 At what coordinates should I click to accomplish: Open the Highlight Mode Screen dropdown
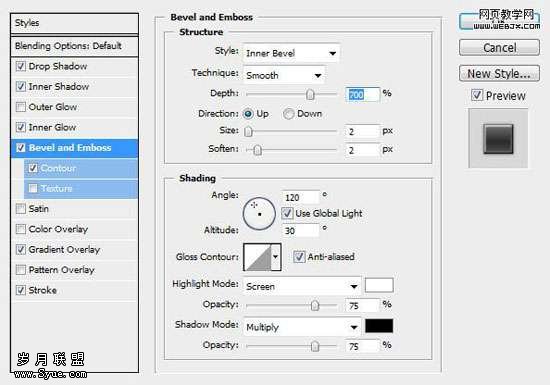click(x=302, y=286)
